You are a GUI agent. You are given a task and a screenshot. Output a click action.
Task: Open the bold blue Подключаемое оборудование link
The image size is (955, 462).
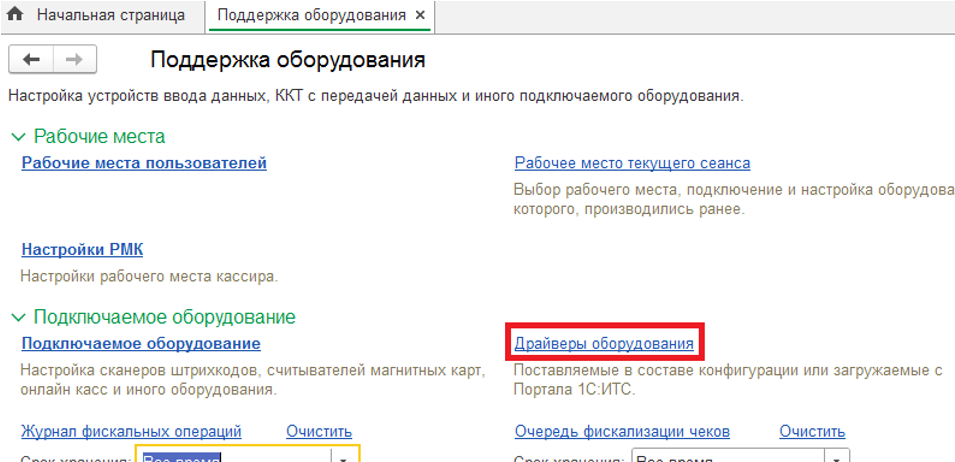pyautogui.click(x=141, y=344)
